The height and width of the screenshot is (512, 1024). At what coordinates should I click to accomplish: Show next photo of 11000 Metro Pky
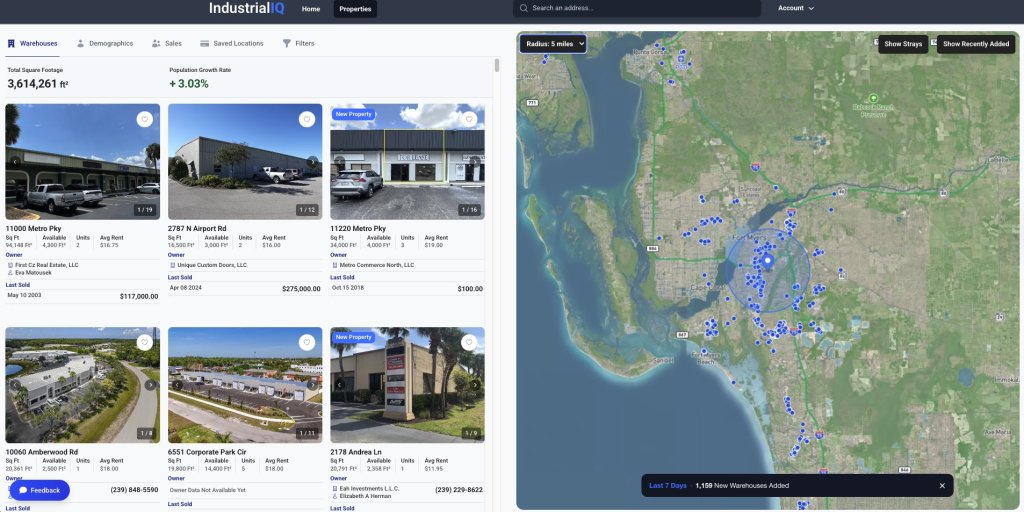(x=150, y=161)
